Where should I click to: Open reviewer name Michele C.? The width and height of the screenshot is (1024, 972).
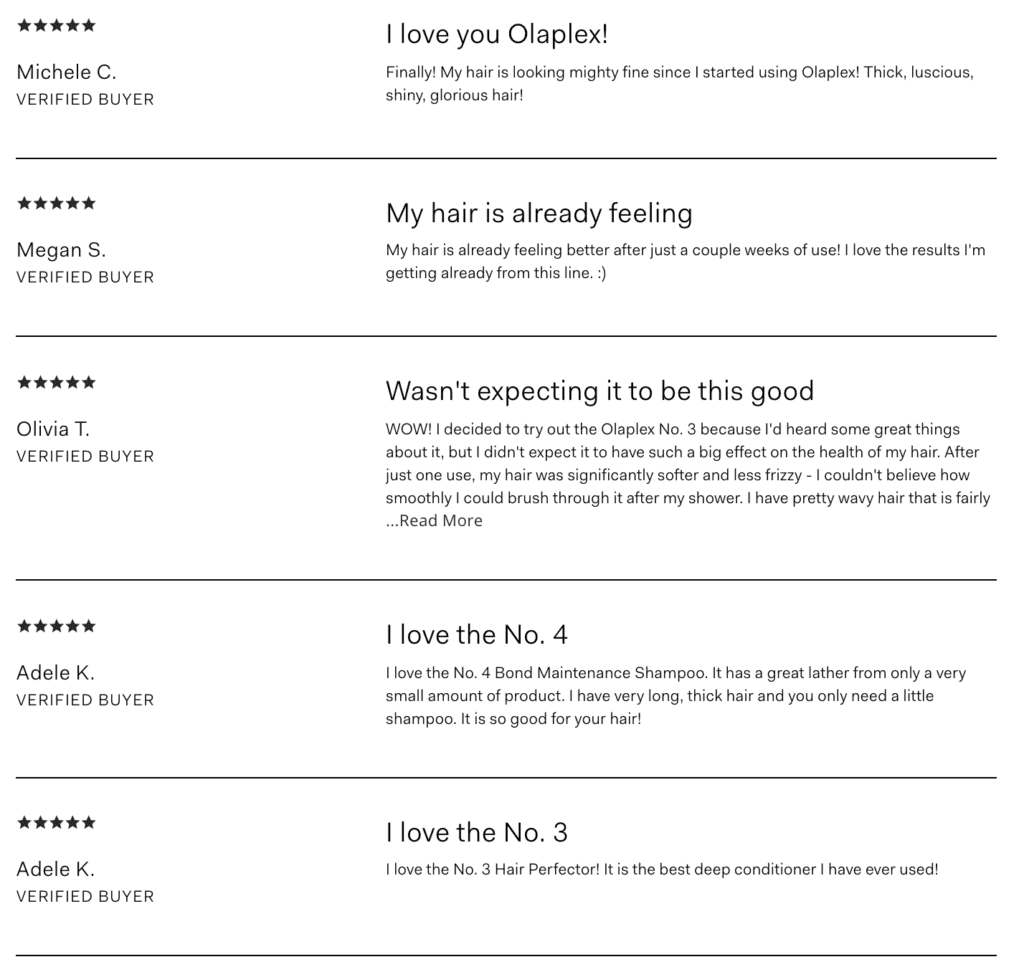coord(67,72)
